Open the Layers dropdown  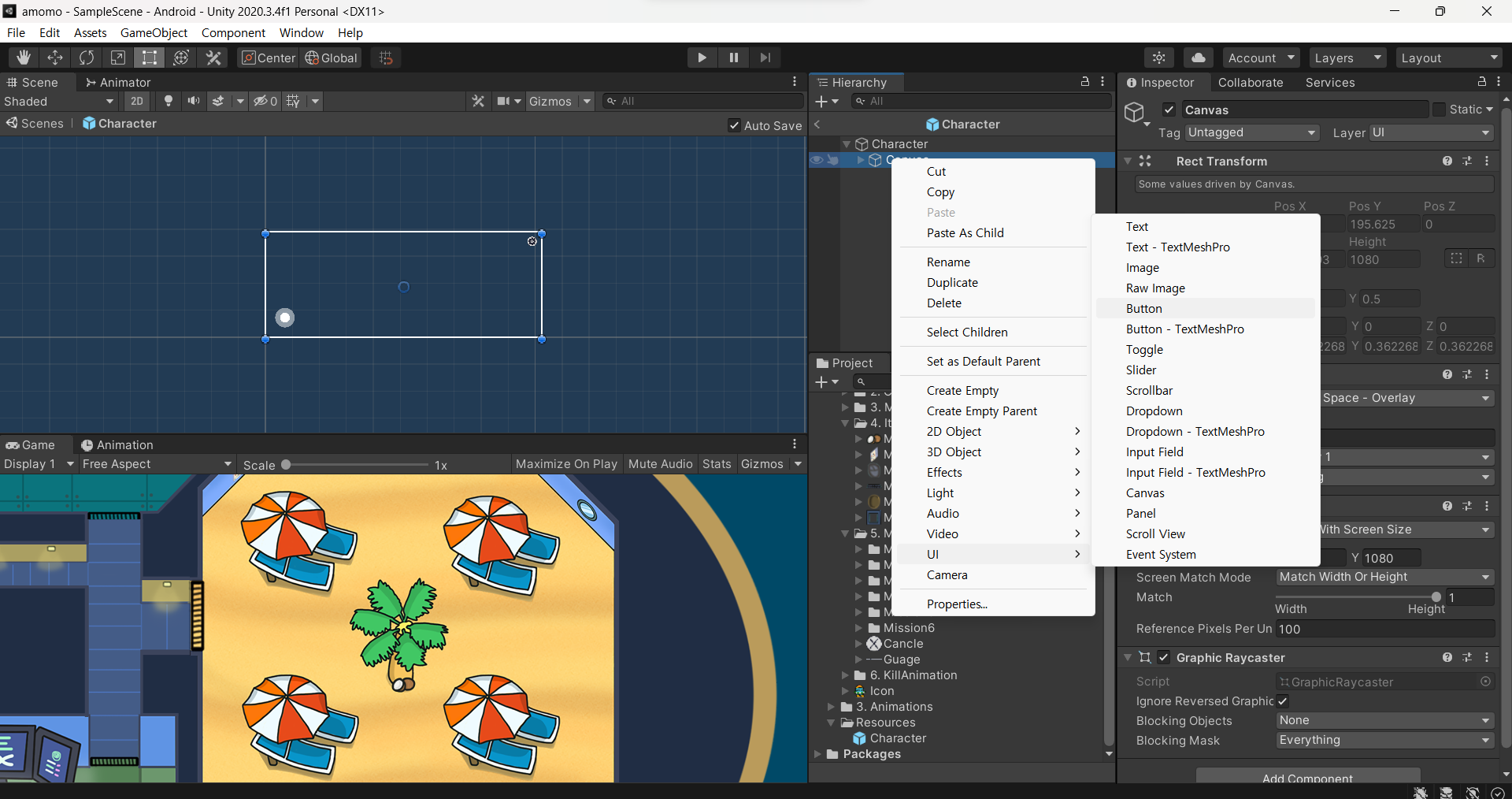click(x=1347, y=58)
